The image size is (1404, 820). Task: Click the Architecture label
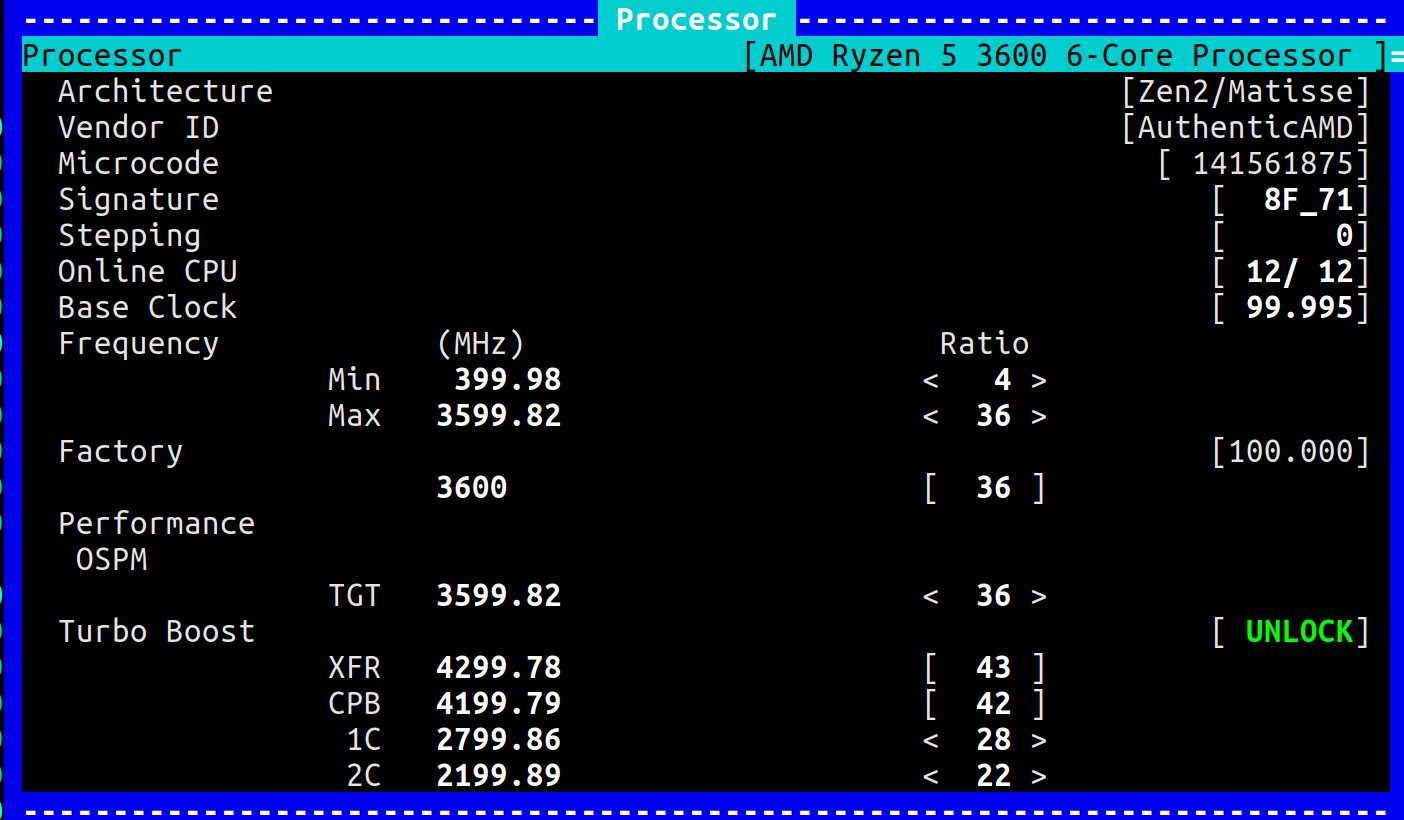(165, 91)
